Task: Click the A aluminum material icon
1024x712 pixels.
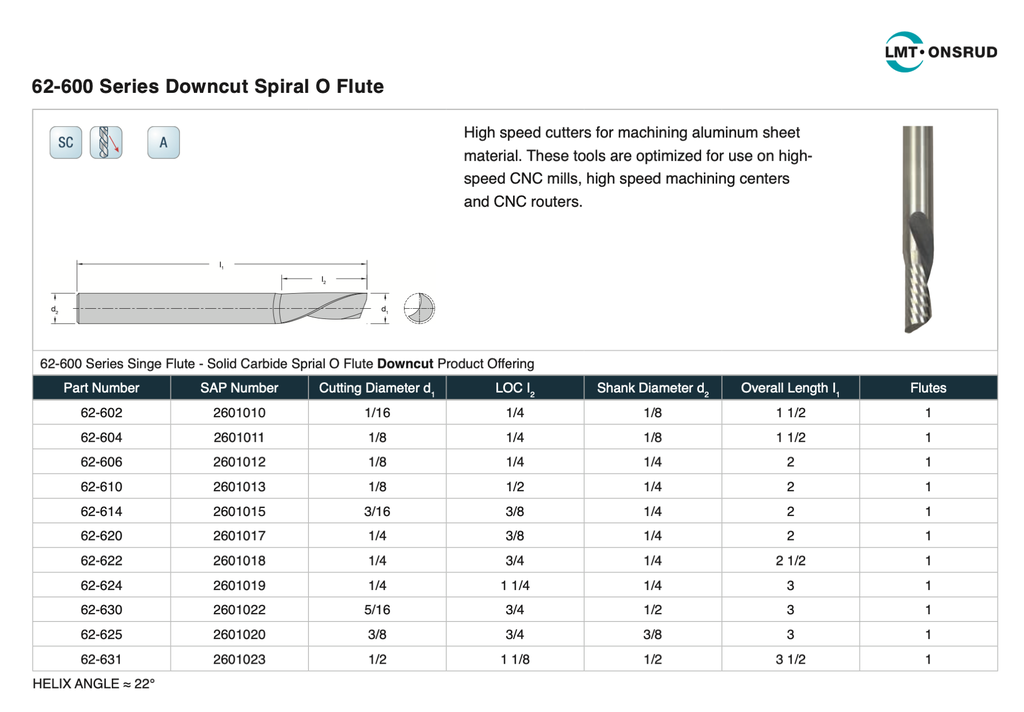Action: (x=163, y=143)
